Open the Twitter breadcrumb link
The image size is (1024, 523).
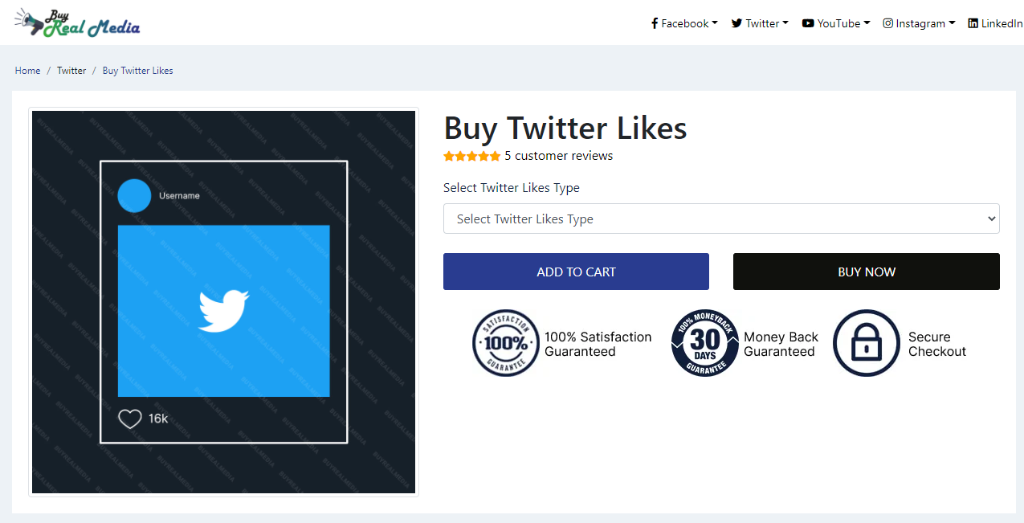(x=71, y=71)
